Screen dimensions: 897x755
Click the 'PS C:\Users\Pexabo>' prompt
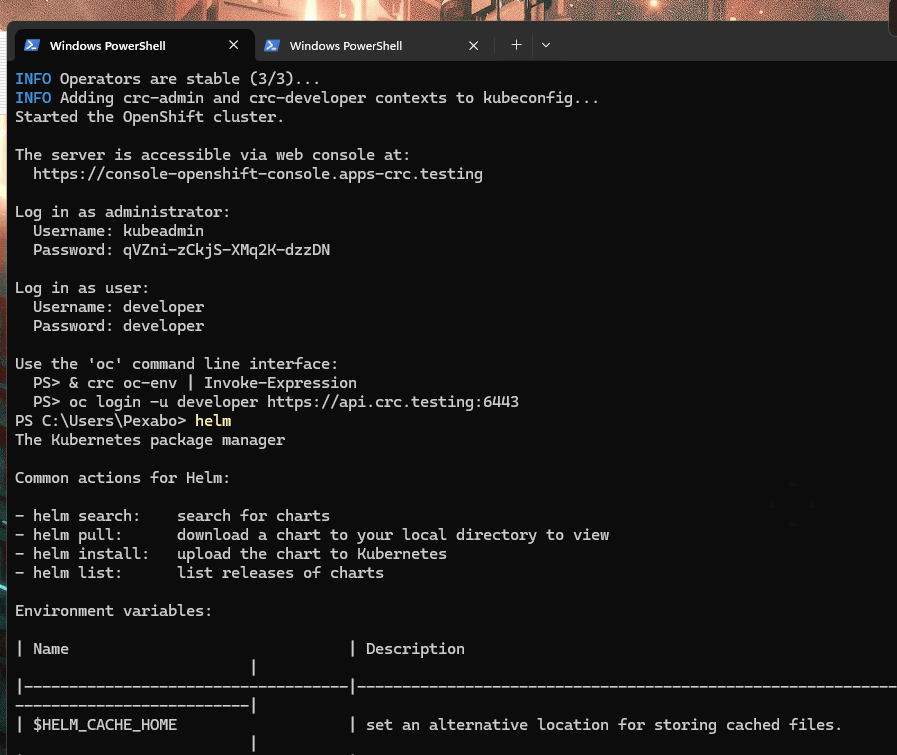click(x=101, y=421)
